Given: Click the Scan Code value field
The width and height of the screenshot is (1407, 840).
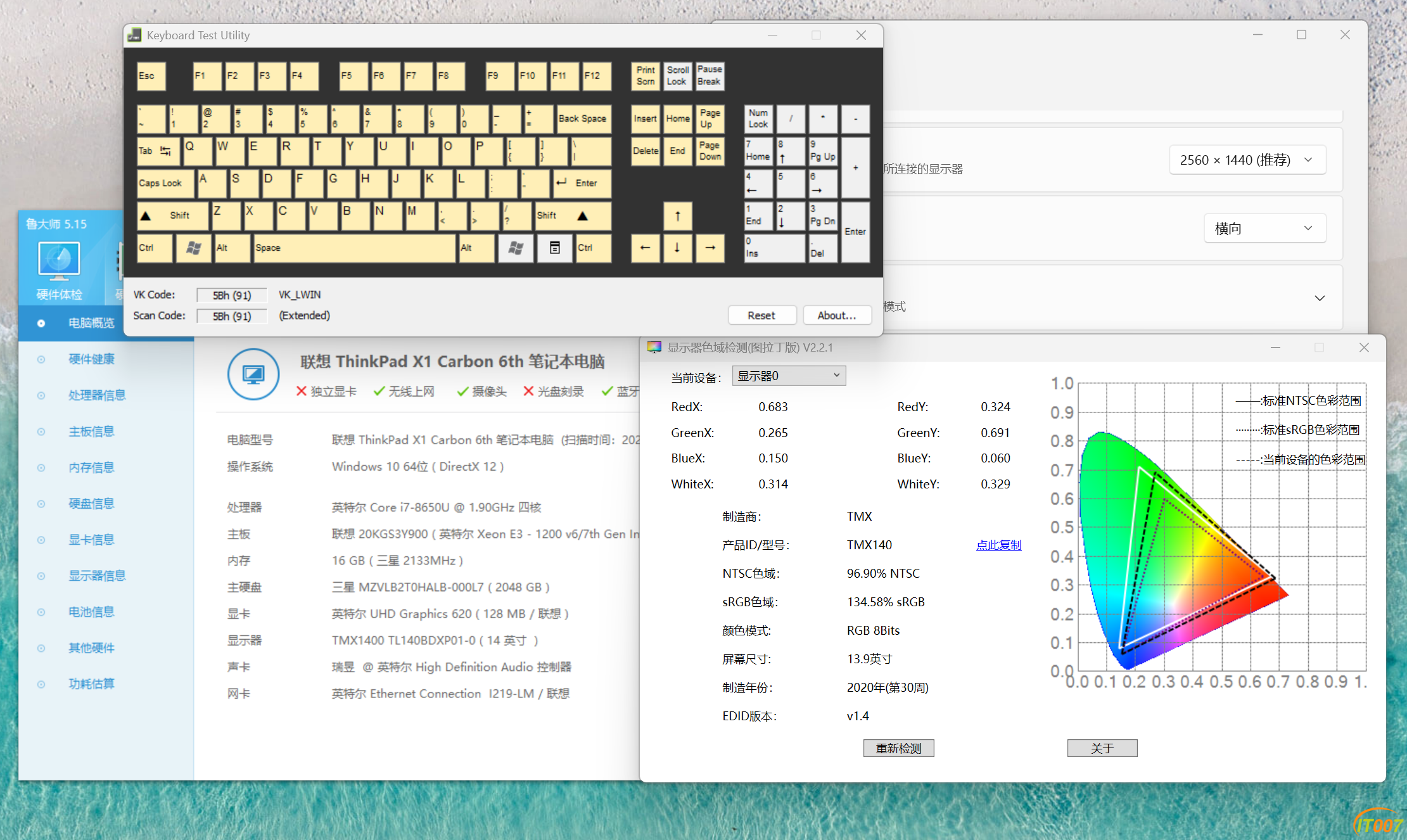Looking at the screenshot, I should (232, 316).
